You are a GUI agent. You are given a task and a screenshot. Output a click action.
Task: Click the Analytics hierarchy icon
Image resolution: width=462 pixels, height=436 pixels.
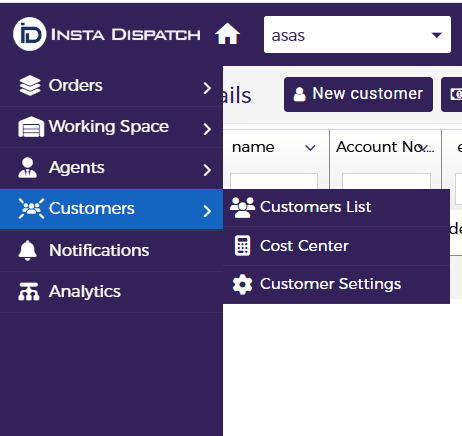(29, 292)
